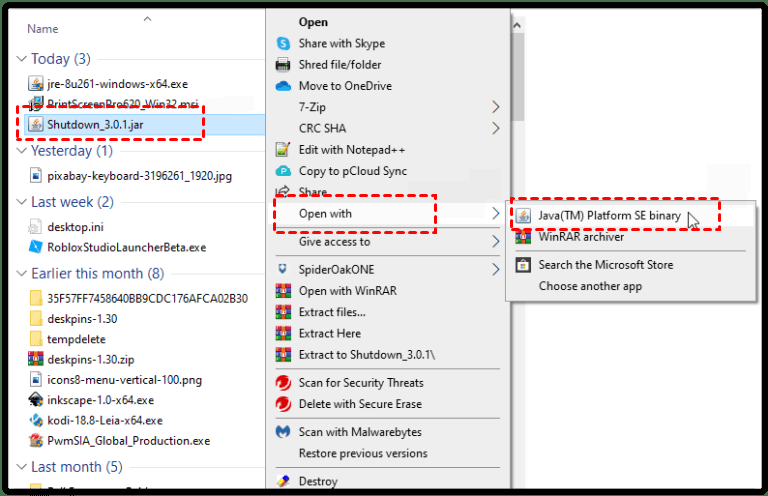Click the scrollbar up arrow
The image size is (768, 496).
point(517,25)
